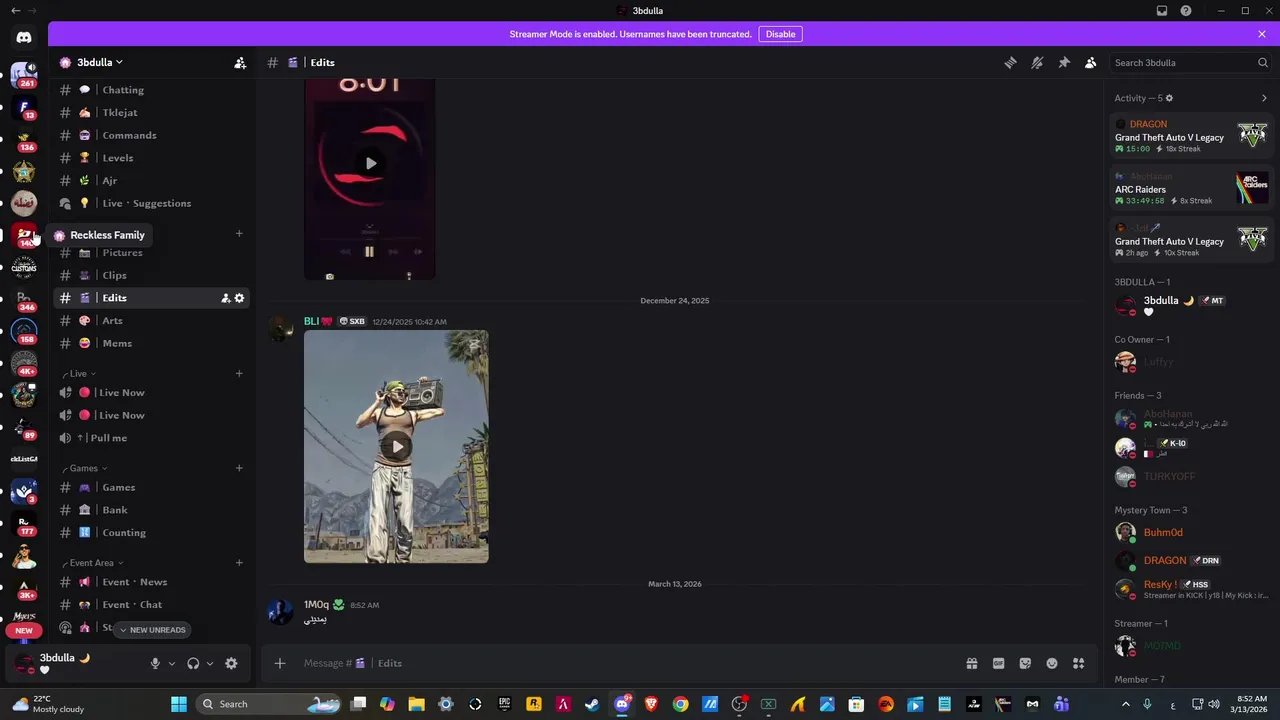Pause the red circle video
The image size is (1280, 720).
[x=369, y=252]
